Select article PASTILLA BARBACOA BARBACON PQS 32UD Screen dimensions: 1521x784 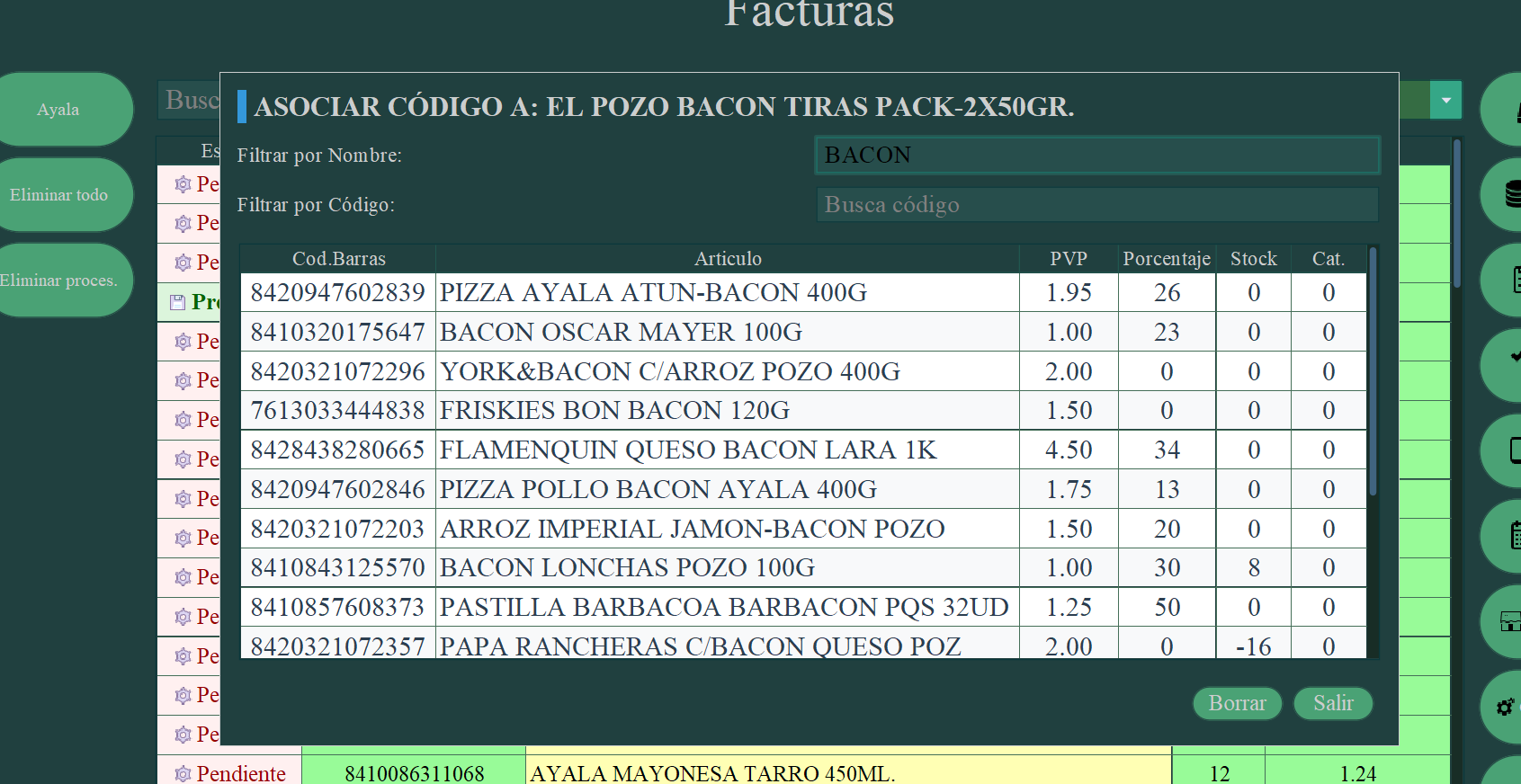click(724, 608)
